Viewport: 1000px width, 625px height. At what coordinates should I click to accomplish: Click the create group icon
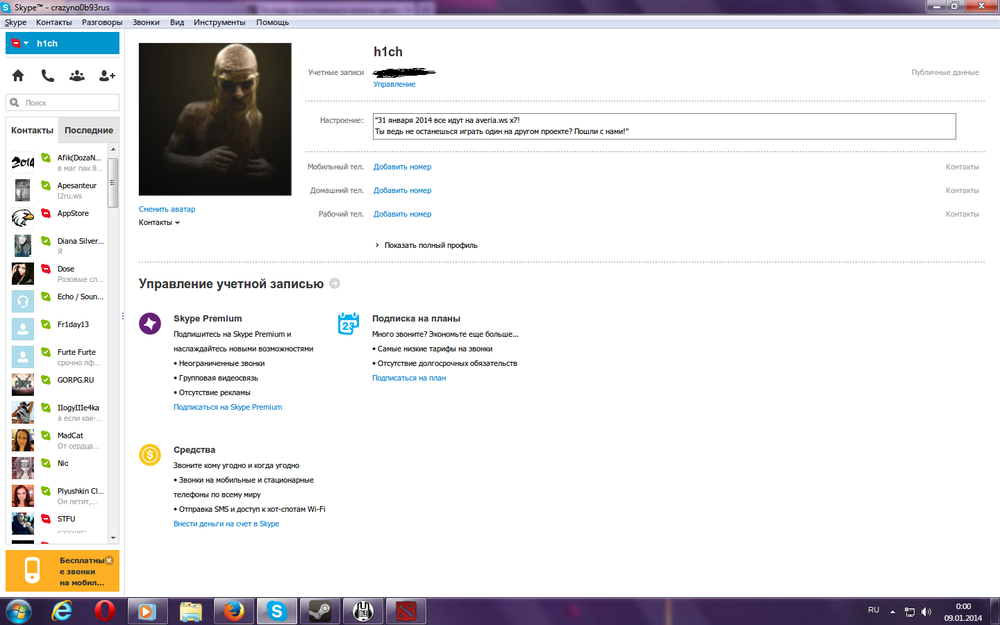[x=77, y=75]
